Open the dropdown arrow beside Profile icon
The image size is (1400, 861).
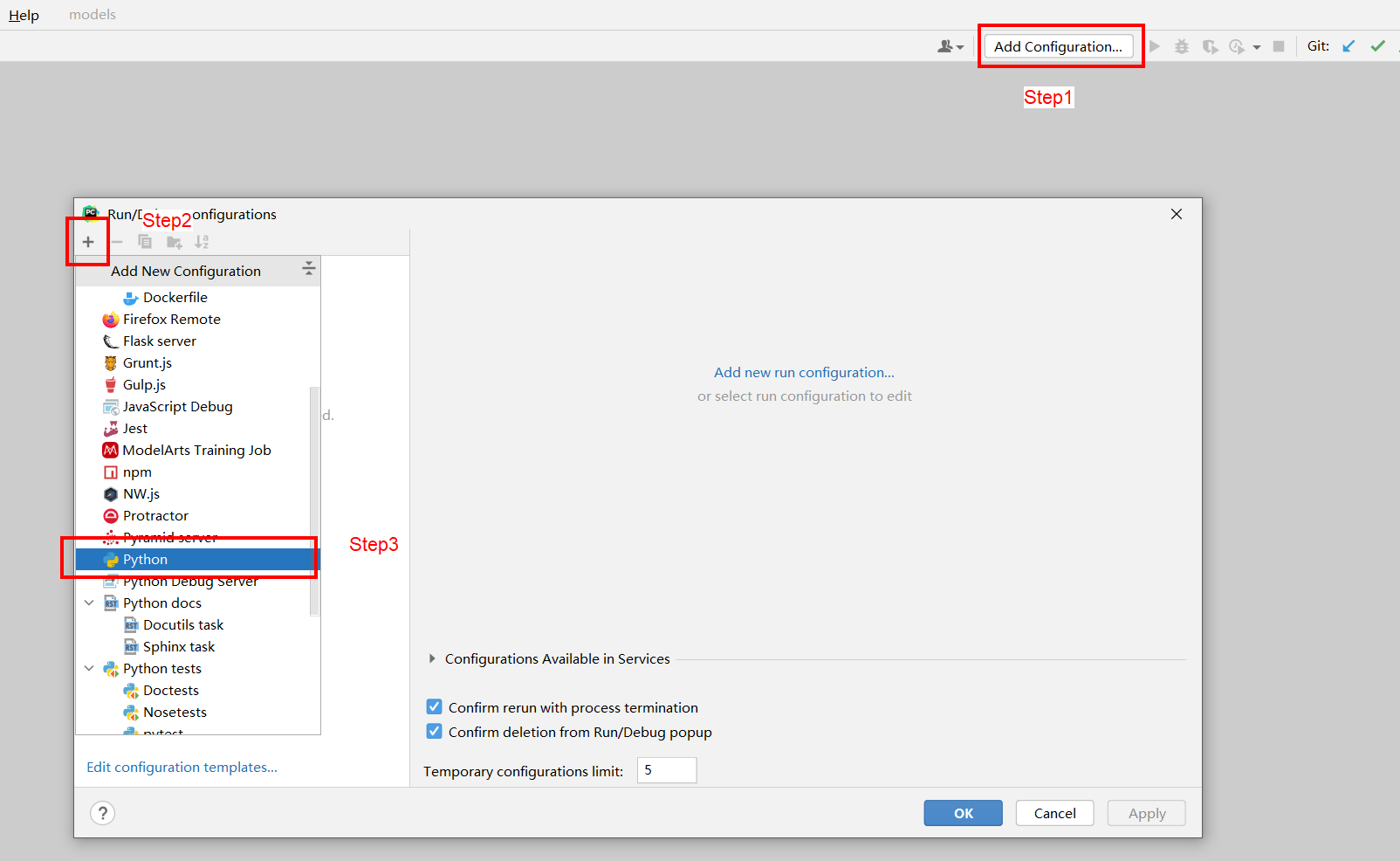click(1257, 47)
